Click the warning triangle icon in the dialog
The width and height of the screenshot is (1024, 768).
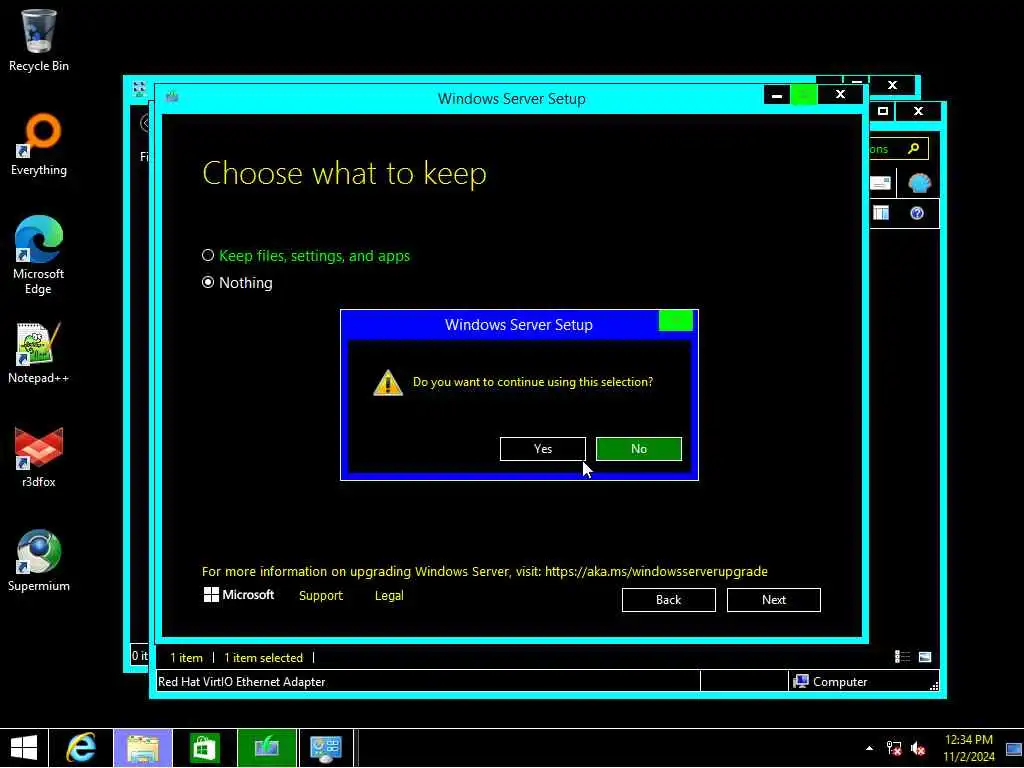coord(387,383)
